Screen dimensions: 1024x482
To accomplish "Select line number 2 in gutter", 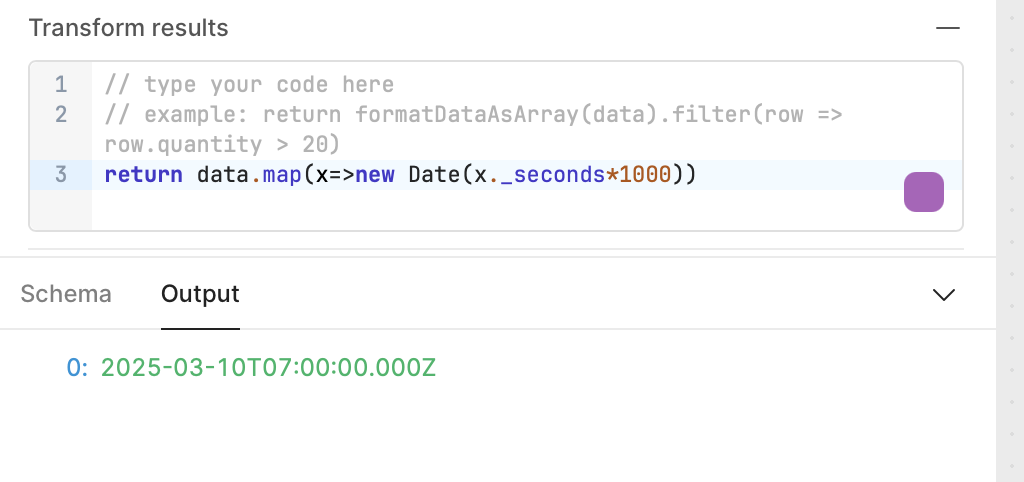I will point(61,114).
